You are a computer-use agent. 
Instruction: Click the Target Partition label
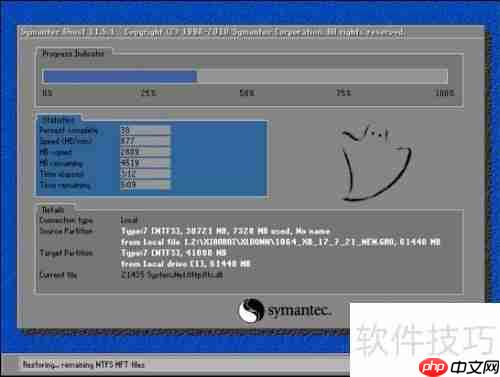pos(66,253)
